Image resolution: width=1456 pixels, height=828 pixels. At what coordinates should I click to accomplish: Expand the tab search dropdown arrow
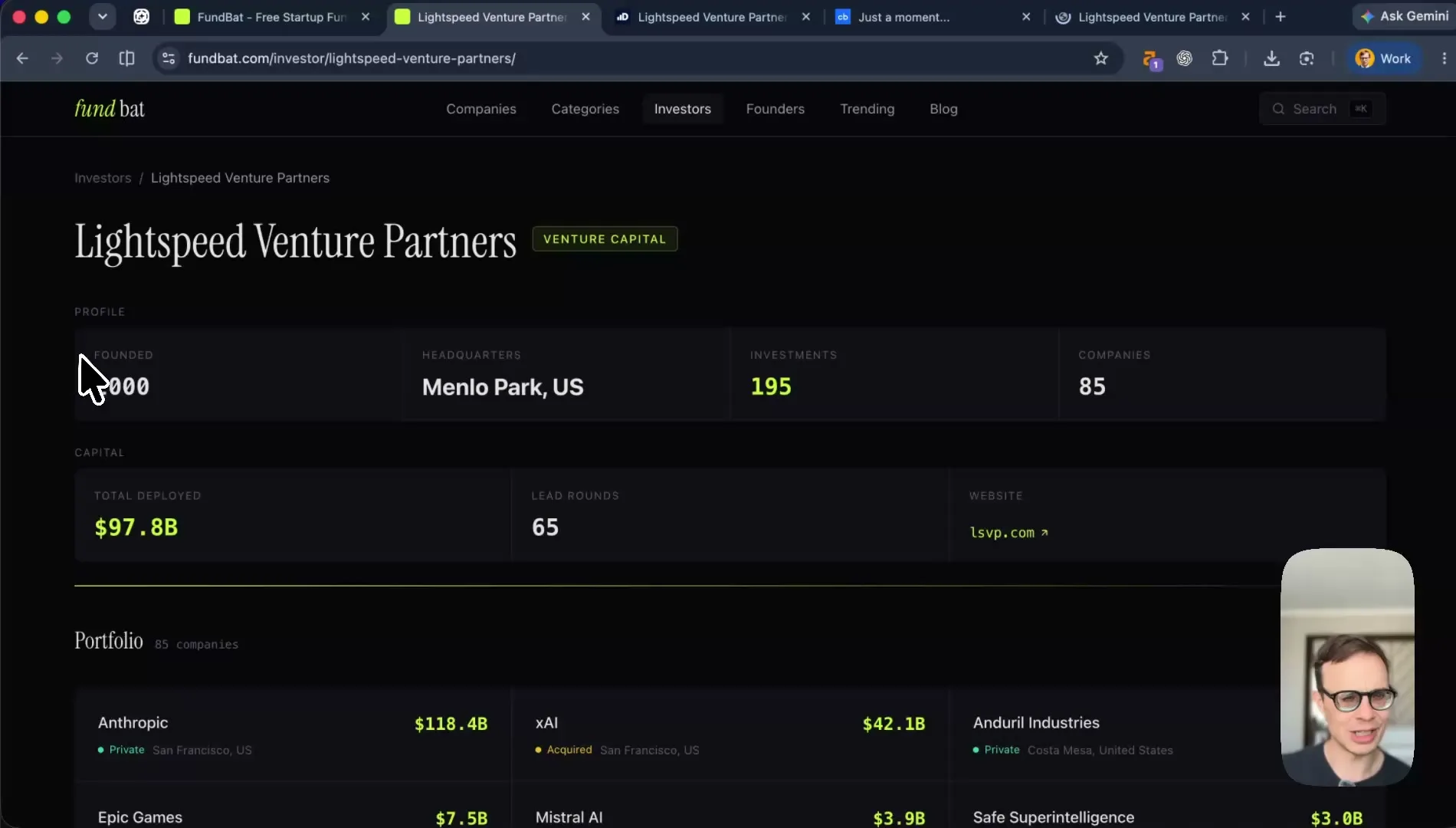click(x=102, y=16)
